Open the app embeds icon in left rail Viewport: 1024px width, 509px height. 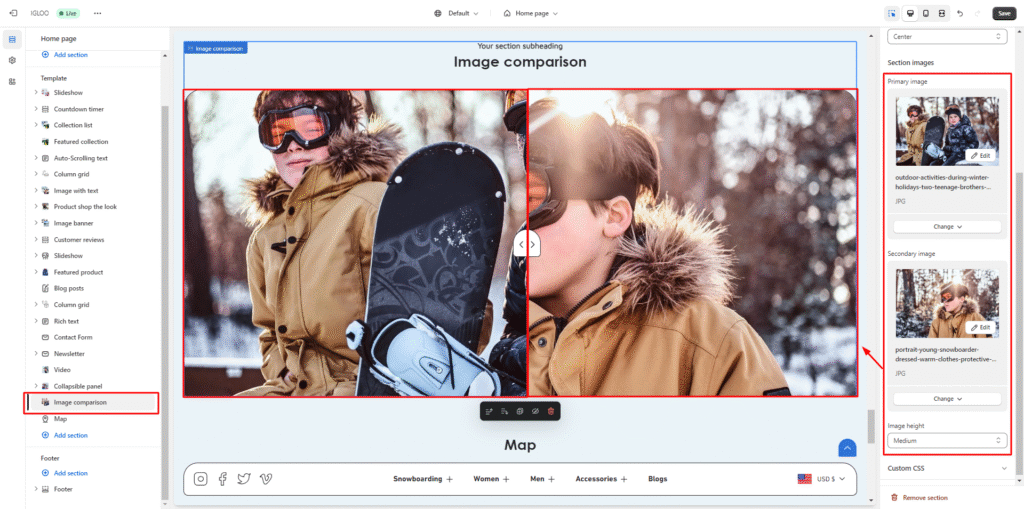pos(12,81)
